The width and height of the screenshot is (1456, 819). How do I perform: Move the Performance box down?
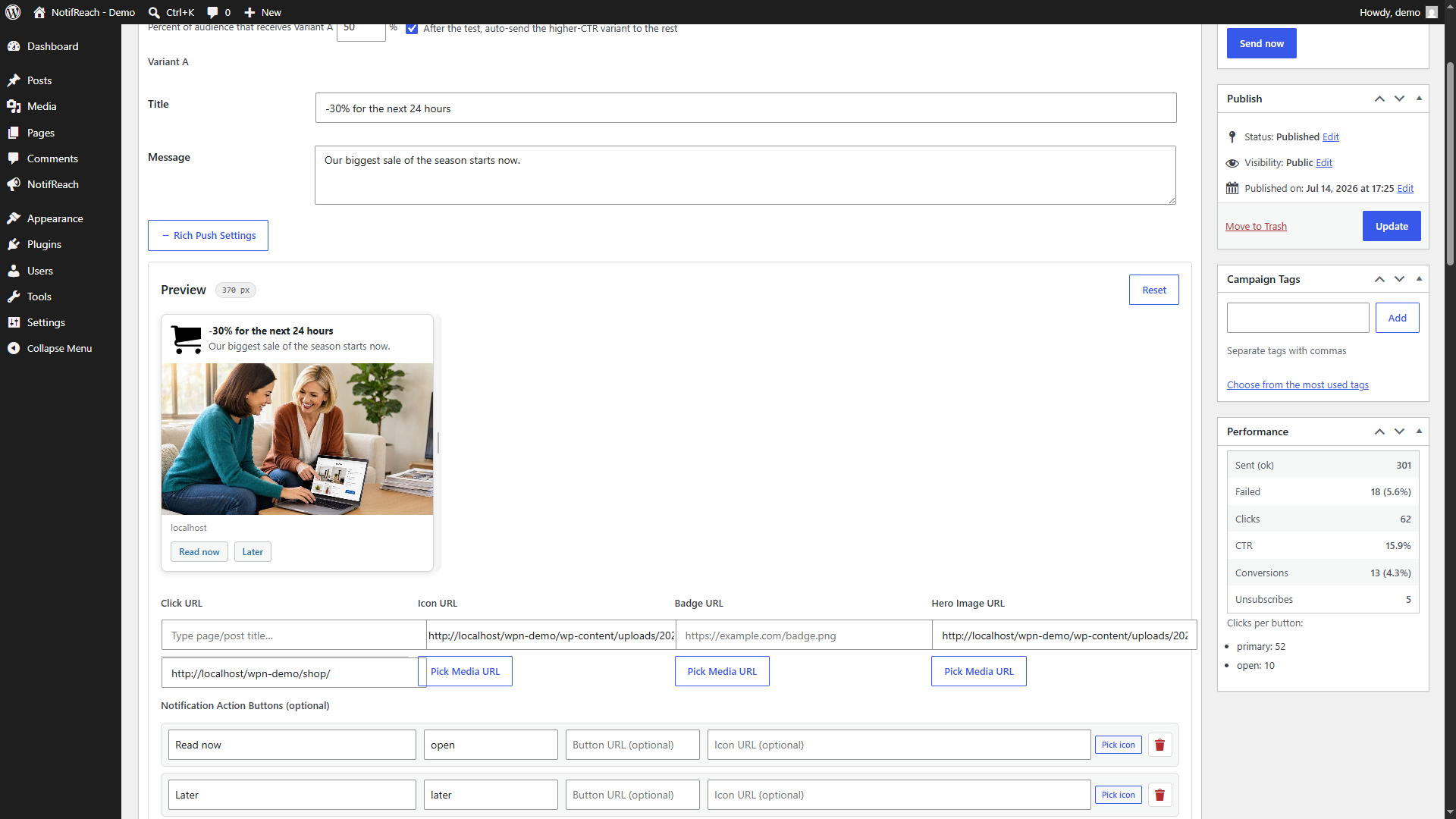coord(1399,431)
